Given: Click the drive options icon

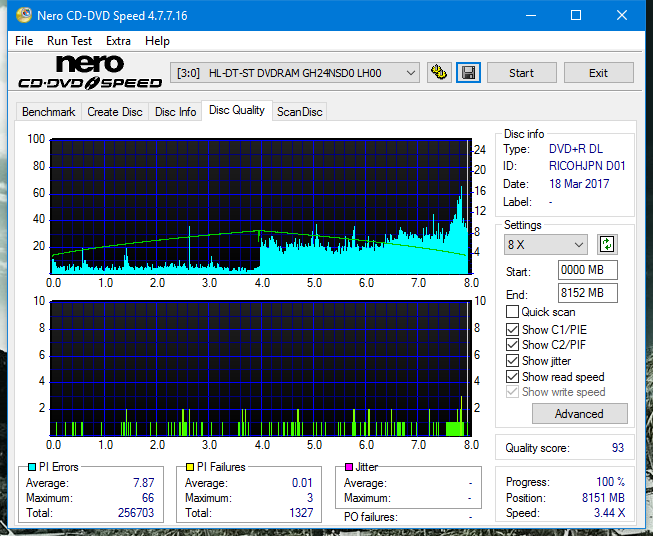Looking at the screenshot, I should [x=439, y=73].
